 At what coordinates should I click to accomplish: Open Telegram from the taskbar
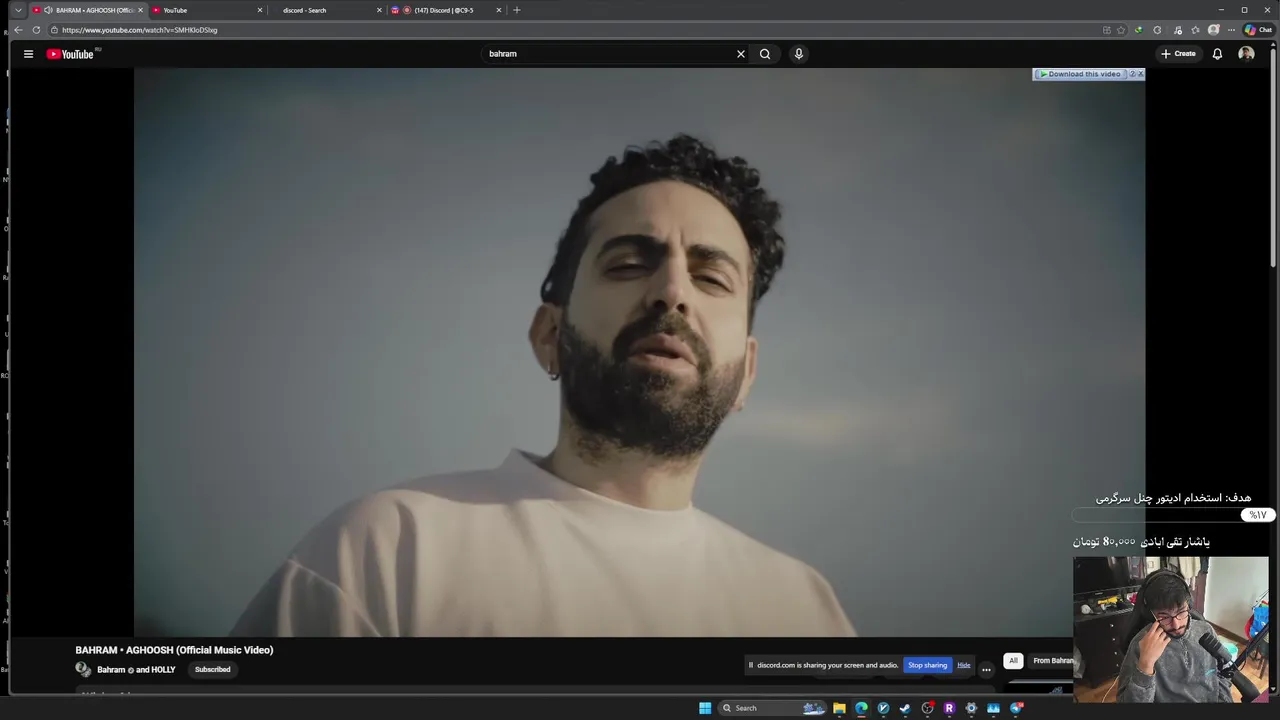[1017, 708]
